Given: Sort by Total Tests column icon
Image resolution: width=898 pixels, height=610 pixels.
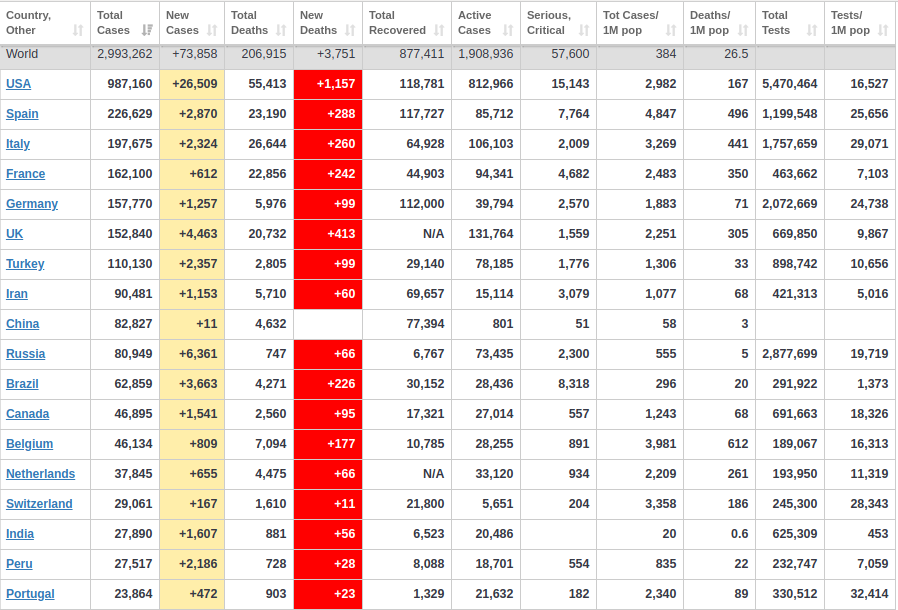Looking at the screenshot, I should point(812,30).
